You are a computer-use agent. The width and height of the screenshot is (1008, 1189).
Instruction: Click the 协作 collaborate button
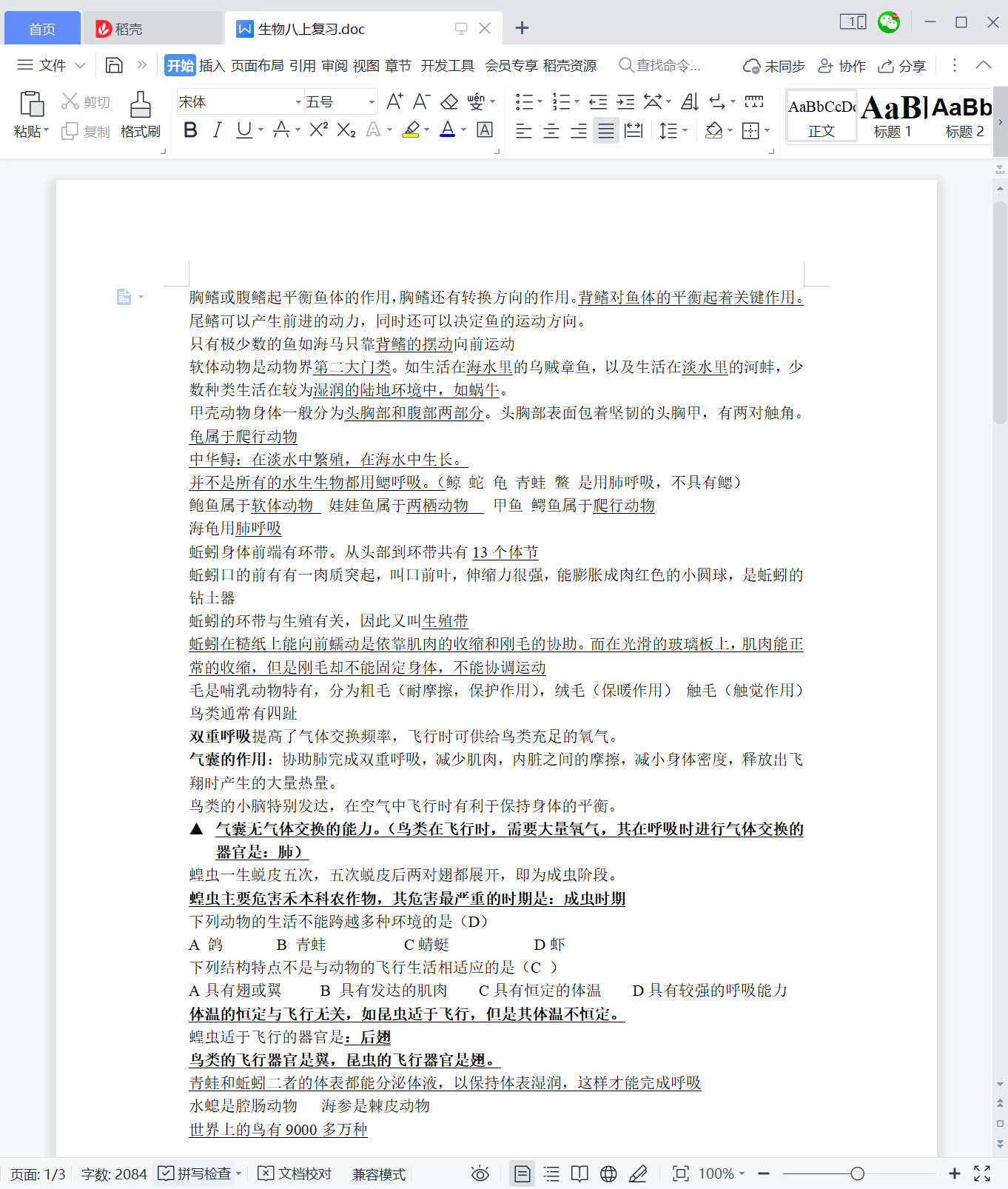(842, 66)
